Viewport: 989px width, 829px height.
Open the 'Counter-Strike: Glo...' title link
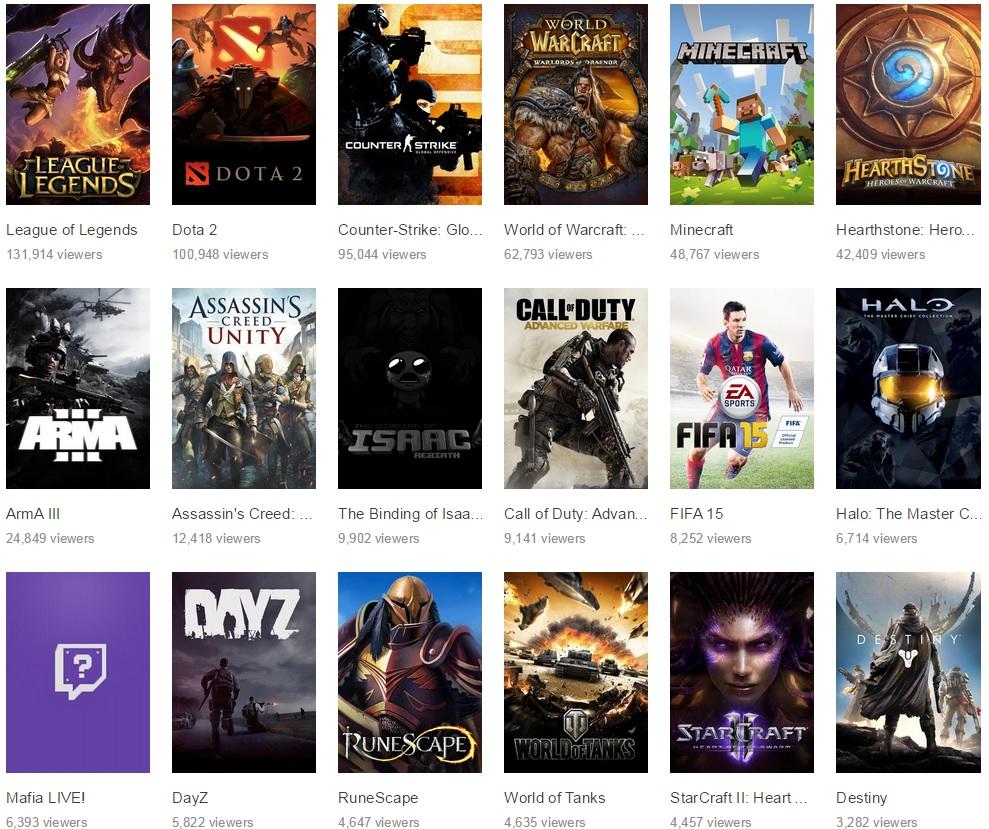410,230
